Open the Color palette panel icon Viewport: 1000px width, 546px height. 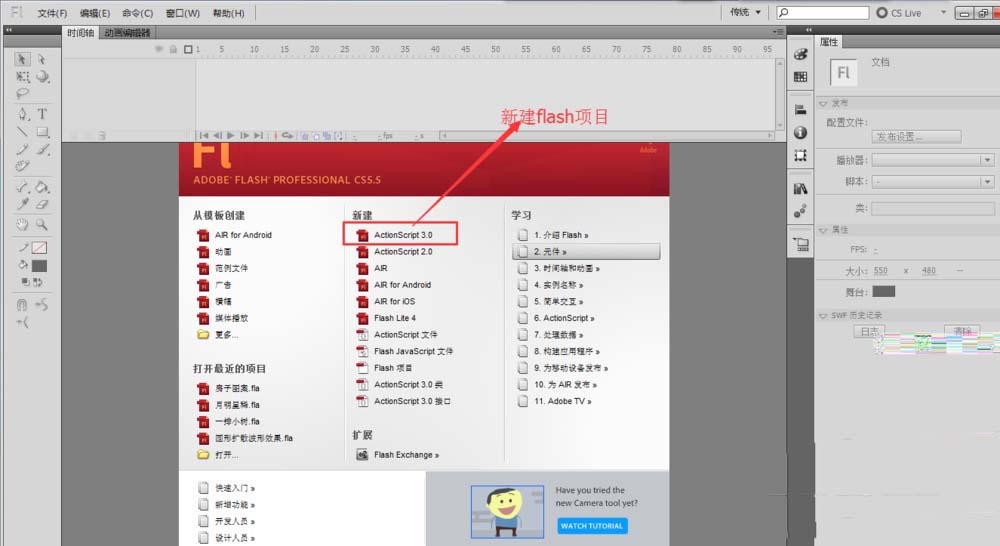[800, 55]
